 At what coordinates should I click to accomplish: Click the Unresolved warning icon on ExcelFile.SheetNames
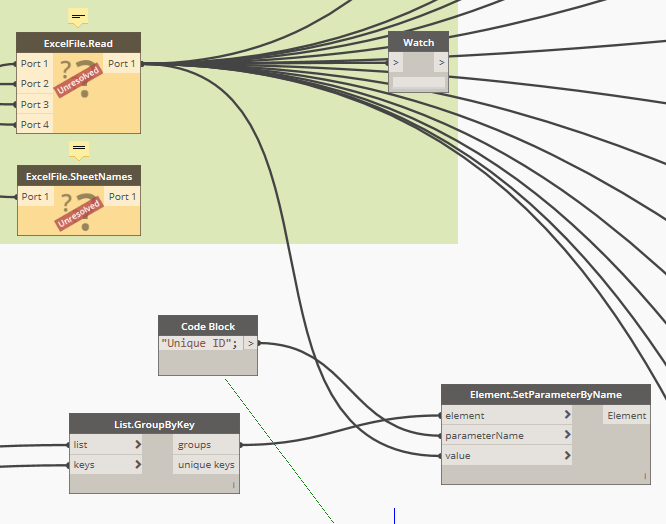coord(79,212)
